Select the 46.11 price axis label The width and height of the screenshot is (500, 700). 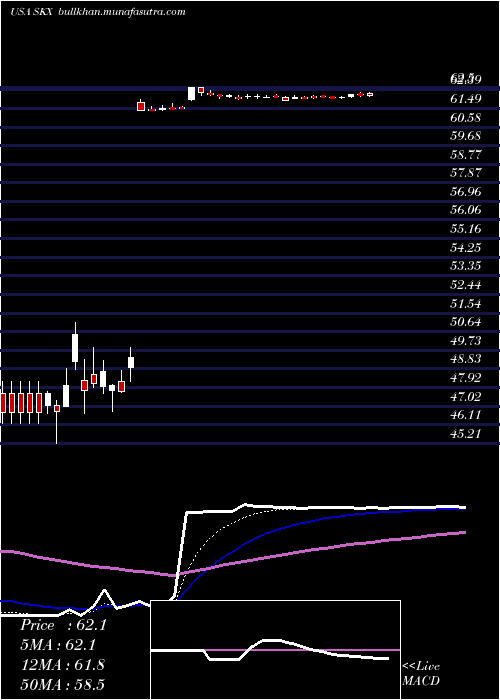tap(465, 415)
